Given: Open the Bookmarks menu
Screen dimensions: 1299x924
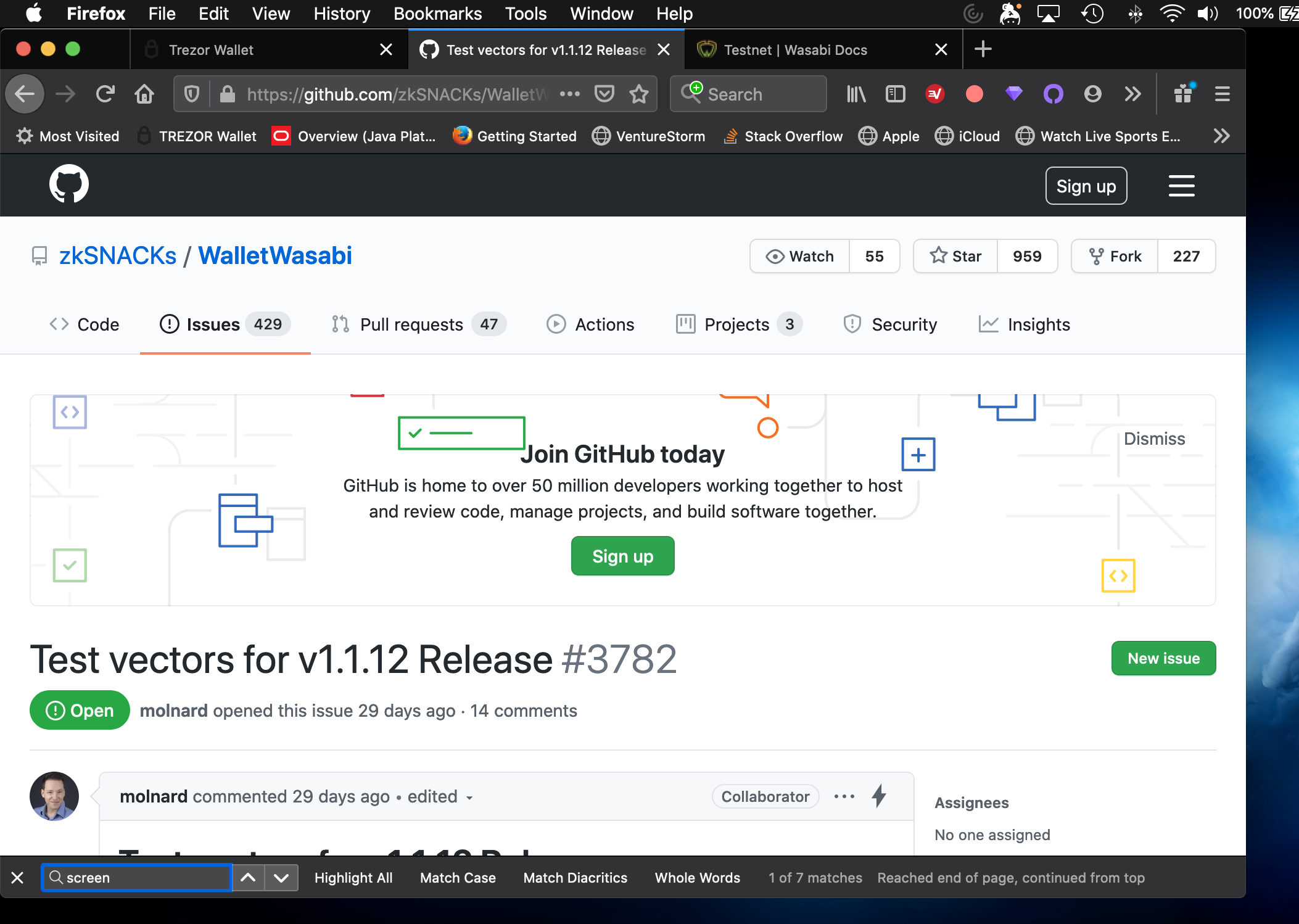Looking at the screenshot, I should 437,14.
